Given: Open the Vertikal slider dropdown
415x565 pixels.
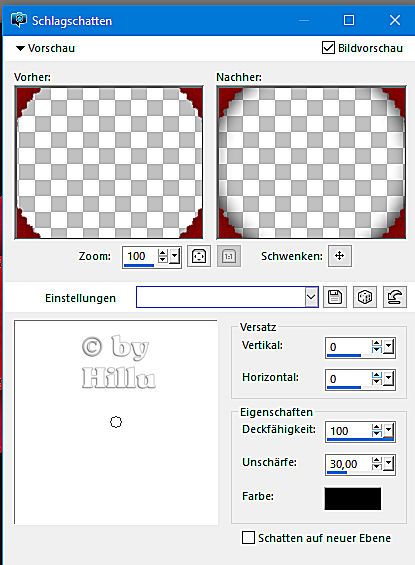Looking at the screenshot, I should click(x=389, y=347).
